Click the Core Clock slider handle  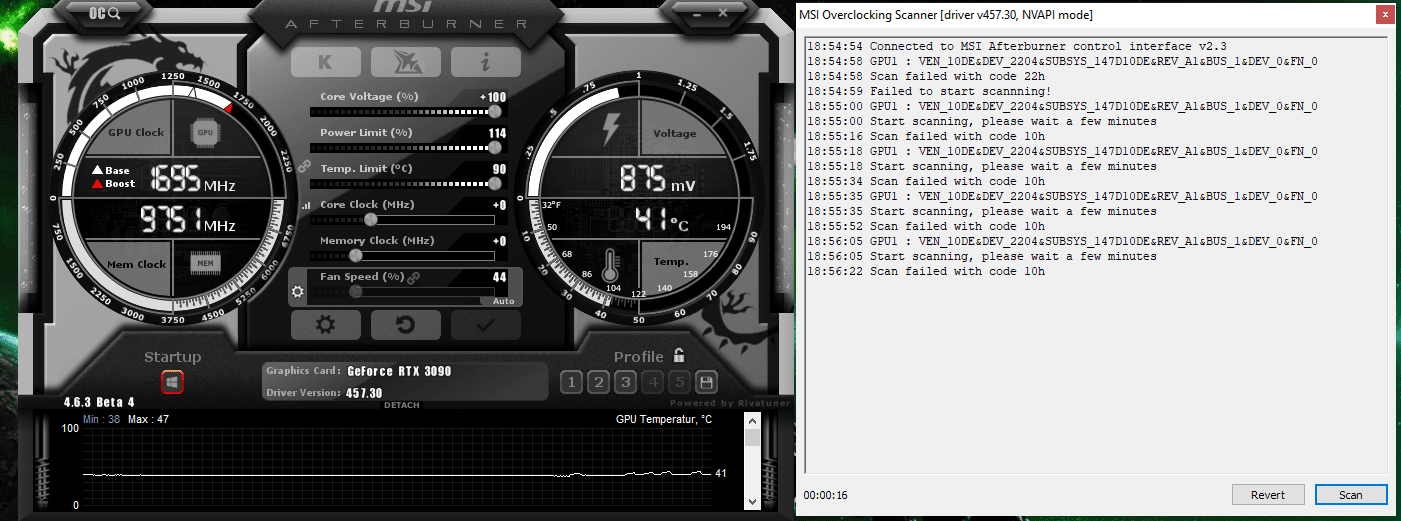(371, 219)
